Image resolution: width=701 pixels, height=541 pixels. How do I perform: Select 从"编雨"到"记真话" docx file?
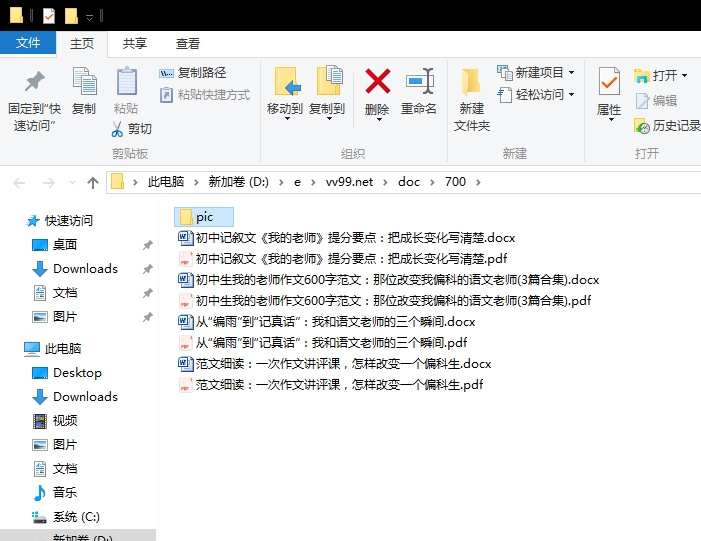click(x=326, y=321)
